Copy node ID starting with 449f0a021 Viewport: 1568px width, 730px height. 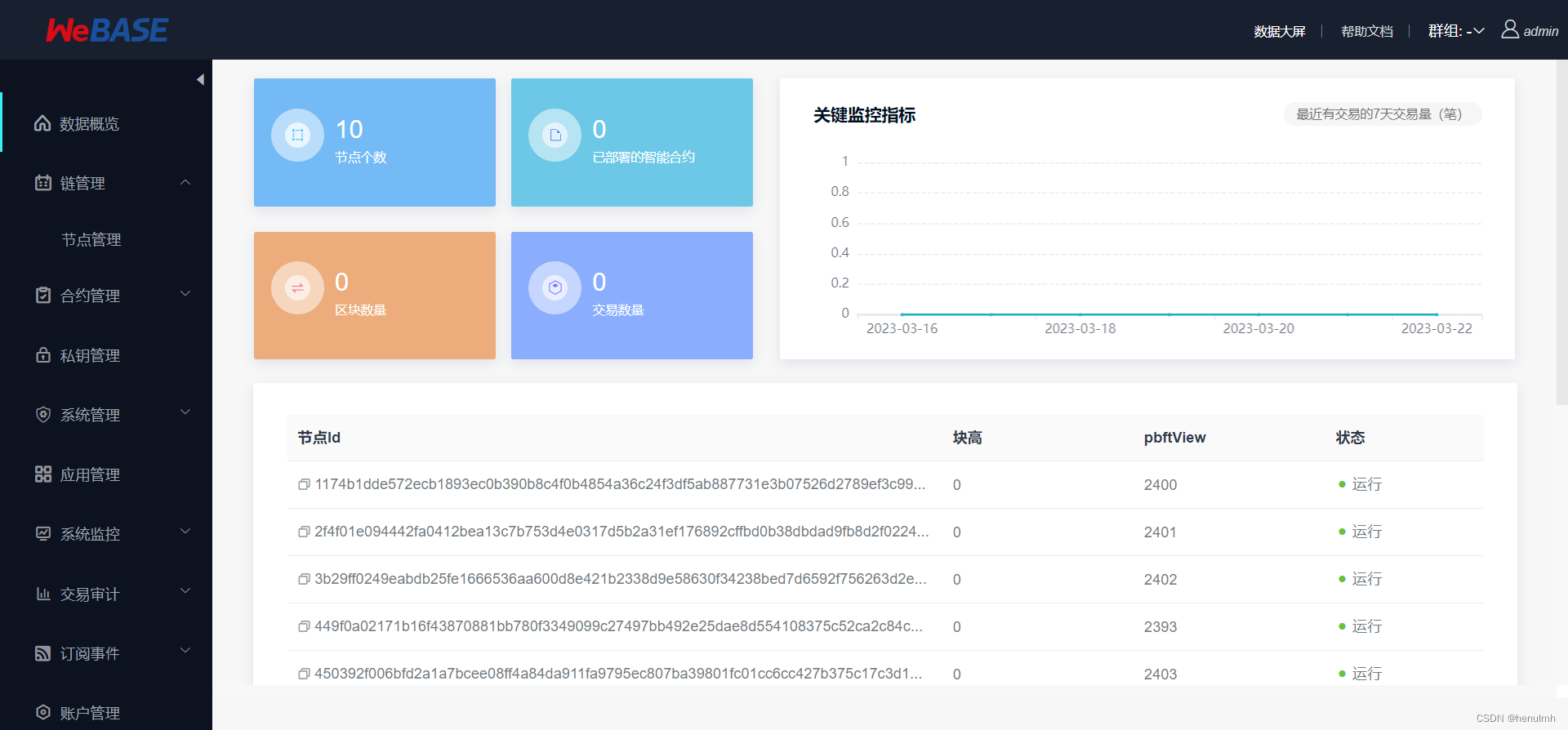coord(304,626)
